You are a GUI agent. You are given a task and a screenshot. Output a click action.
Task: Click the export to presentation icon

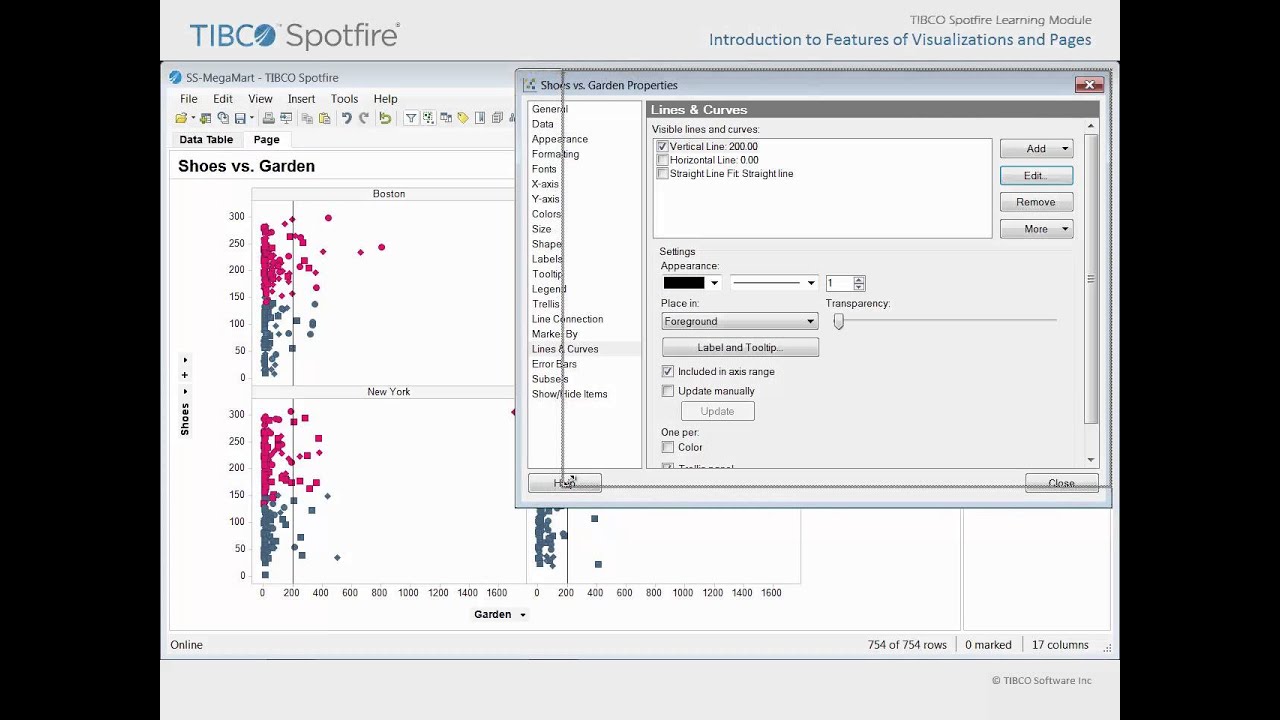[x=286, y=118]
